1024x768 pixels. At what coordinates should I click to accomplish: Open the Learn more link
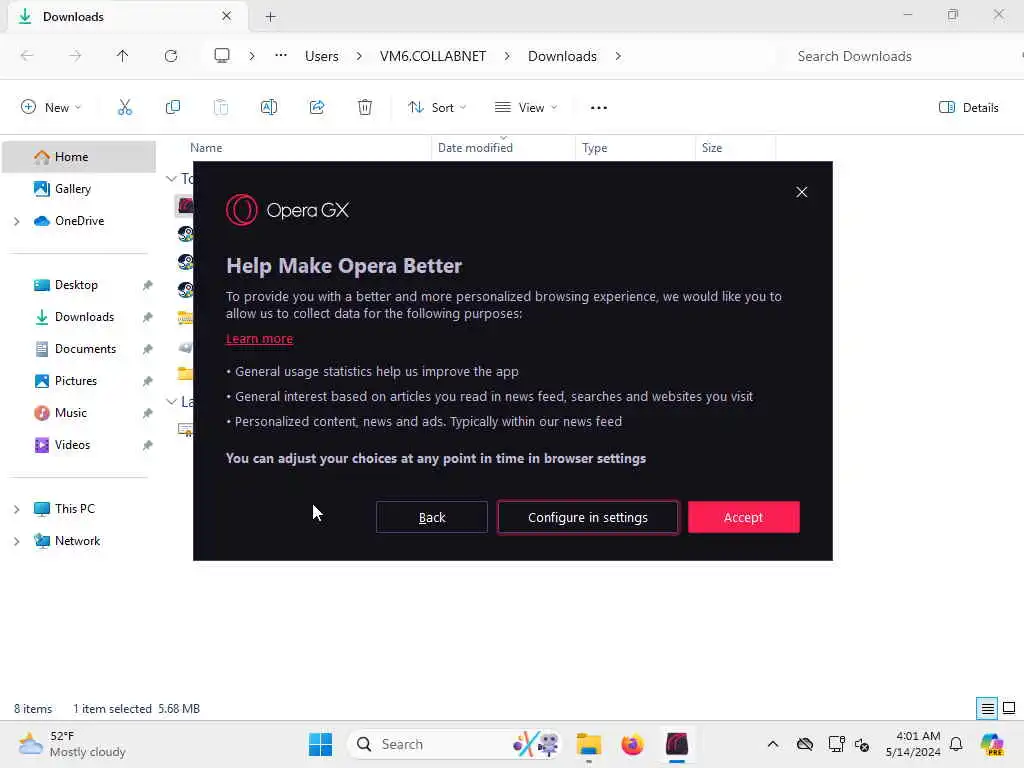point(259,339)
